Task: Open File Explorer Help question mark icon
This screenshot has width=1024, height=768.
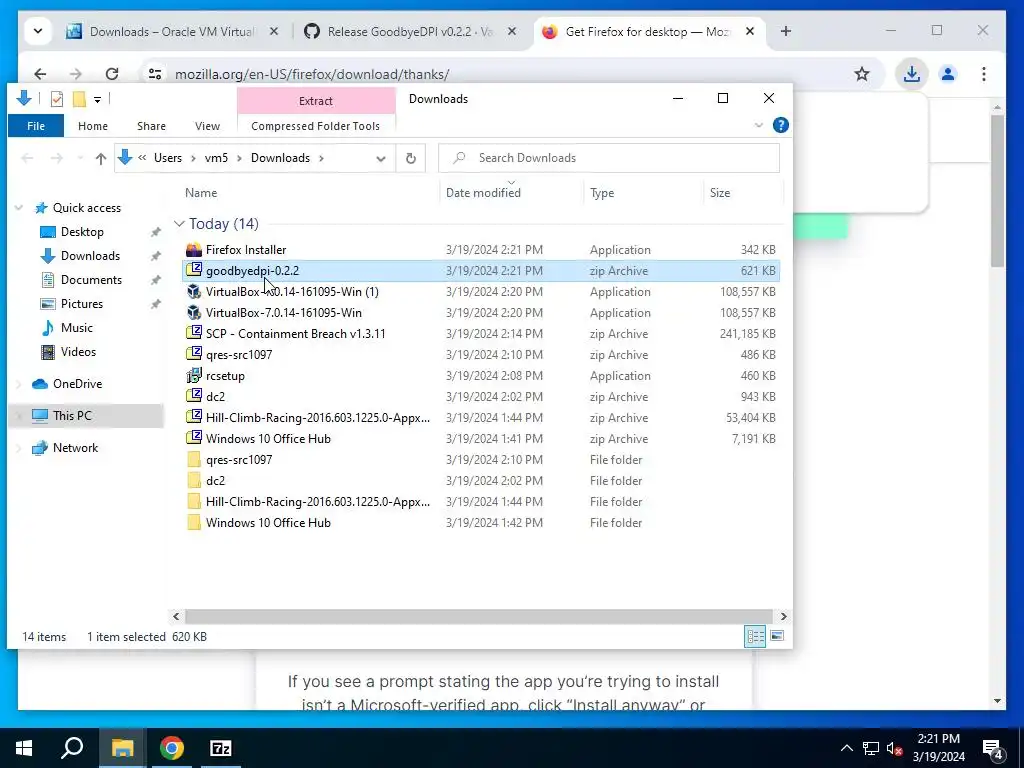Action: (x=780, y=125)
